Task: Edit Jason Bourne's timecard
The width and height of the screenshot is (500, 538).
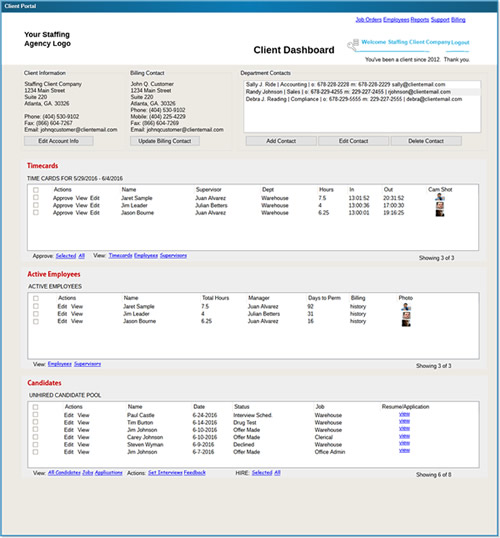Action: [x=95, y=213]
